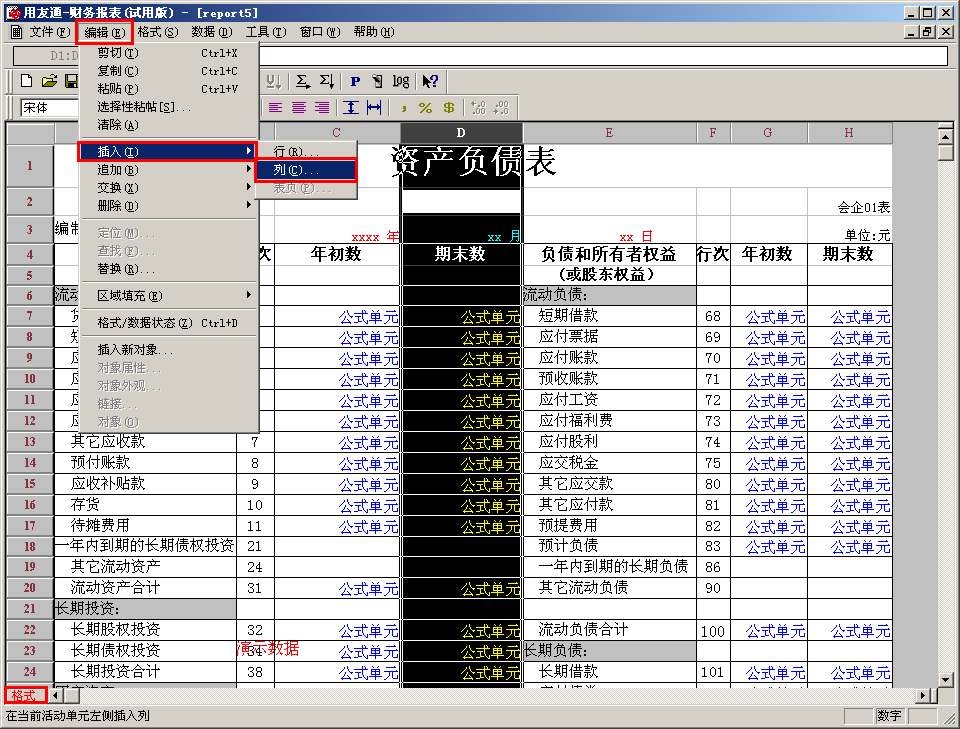Click 格式/数据状态(Z) menu entry

(x=169, y=323)
